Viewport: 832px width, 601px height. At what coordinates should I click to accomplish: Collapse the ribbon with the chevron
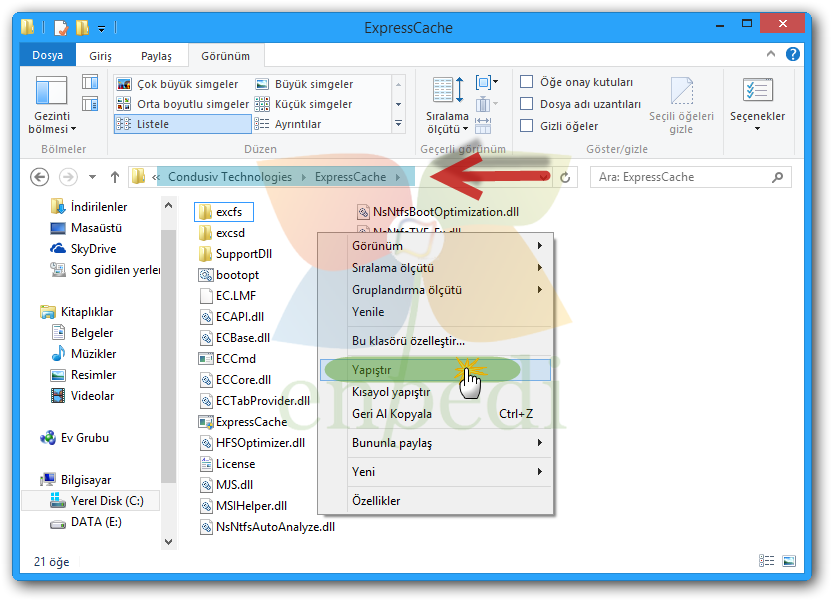pyautogui.click(x=771, y=54)
